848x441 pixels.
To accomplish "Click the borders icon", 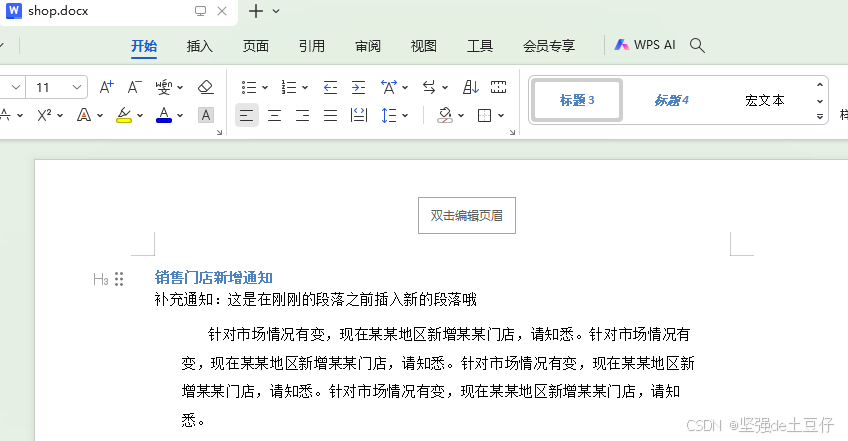I will tap(485, 115).
